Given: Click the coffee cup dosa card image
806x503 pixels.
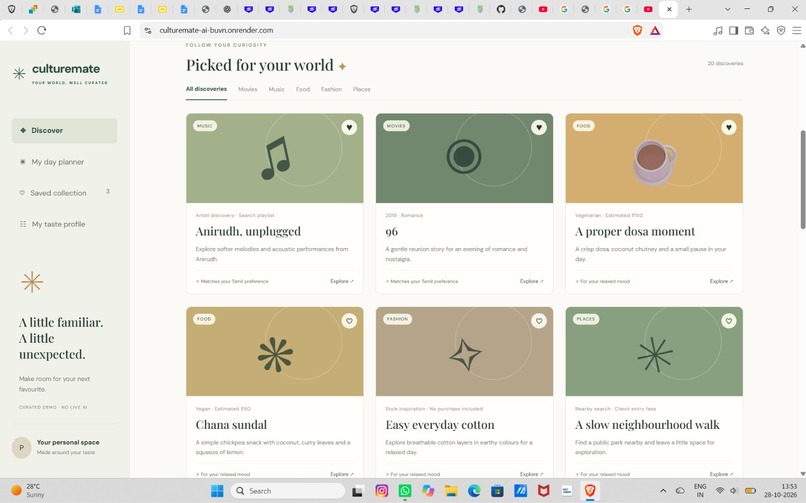Looking at the screenshot, I should pos(654,158).
